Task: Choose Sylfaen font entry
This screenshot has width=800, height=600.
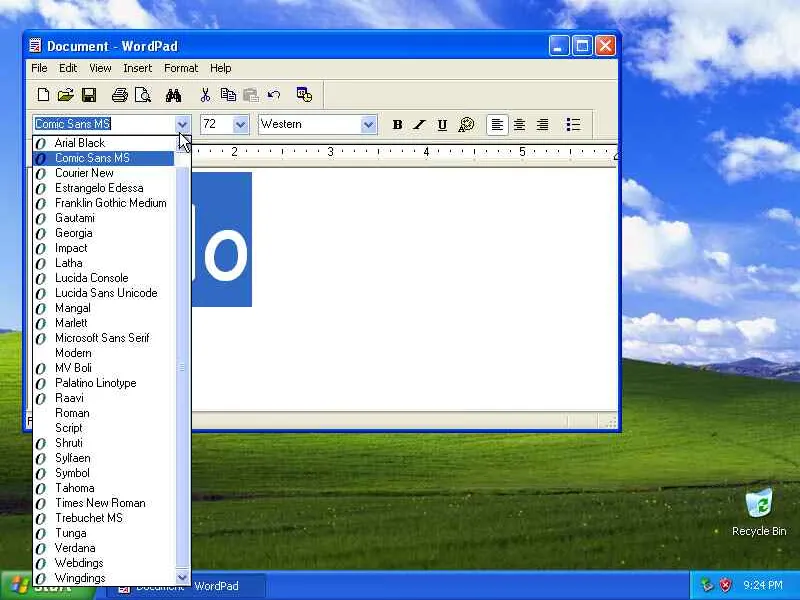Action: tap(104, 458)
